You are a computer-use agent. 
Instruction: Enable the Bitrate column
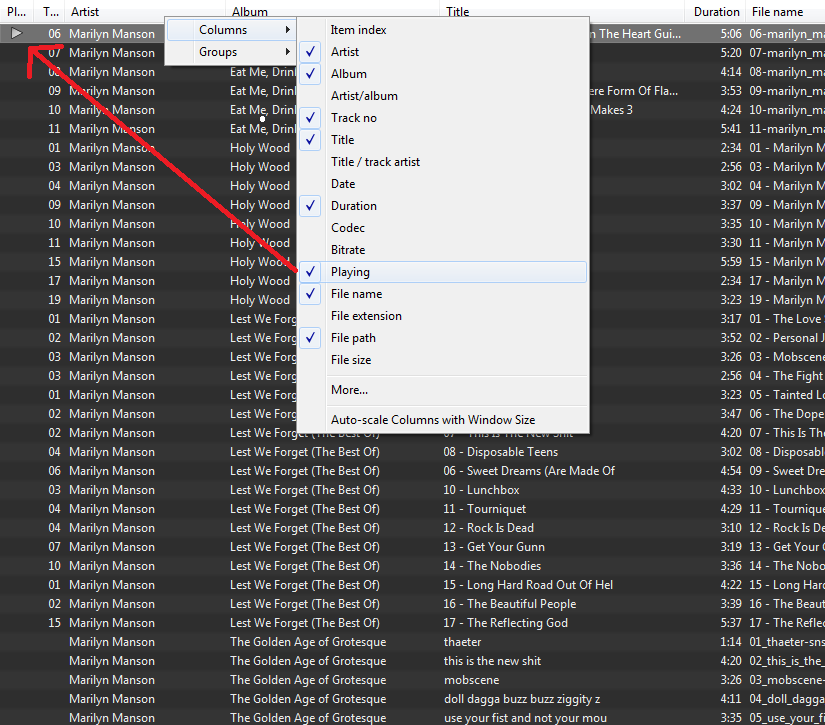click(x=442, y=250)
